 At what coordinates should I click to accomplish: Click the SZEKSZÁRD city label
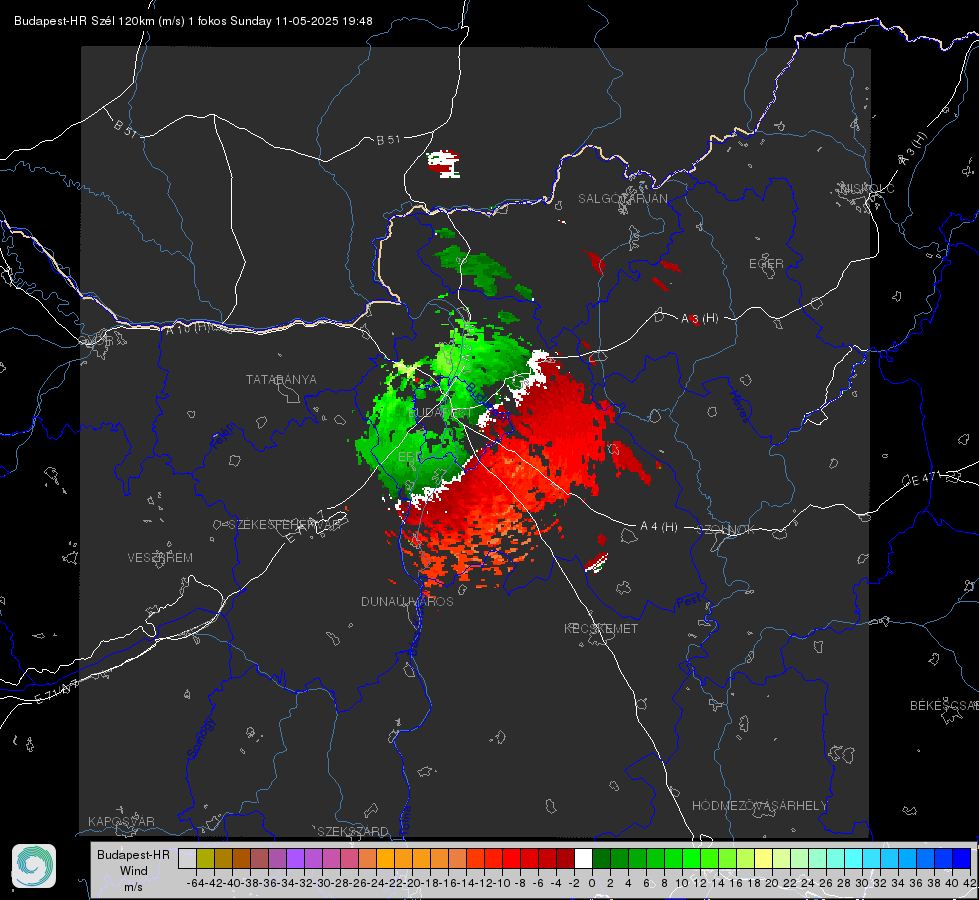point(353,831)
